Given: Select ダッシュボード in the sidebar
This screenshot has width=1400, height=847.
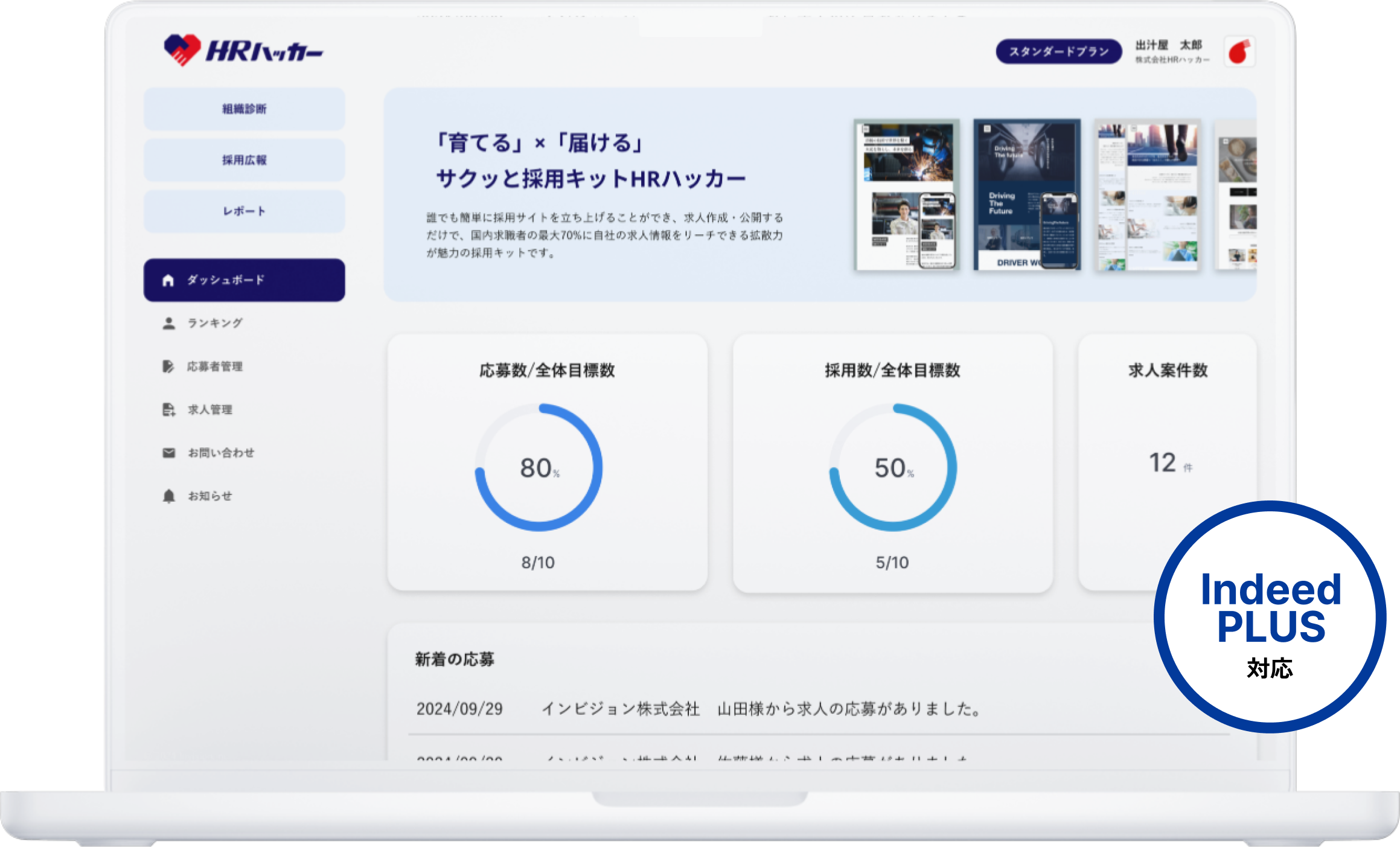Looking at the screenshot, I should pos(245,280).
